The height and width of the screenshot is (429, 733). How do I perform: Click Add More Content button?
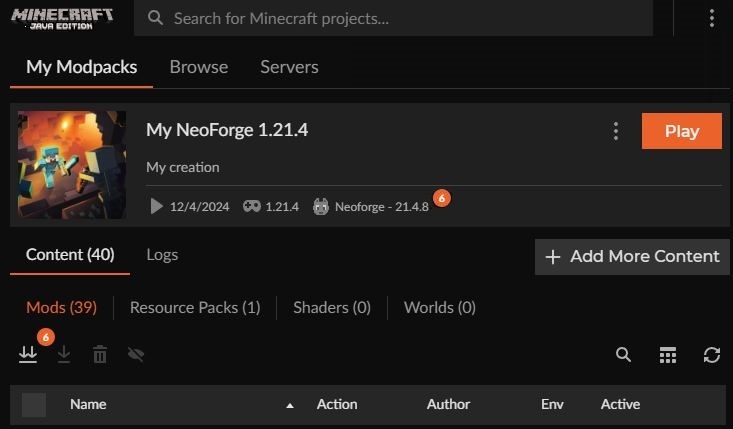[632, 256]
